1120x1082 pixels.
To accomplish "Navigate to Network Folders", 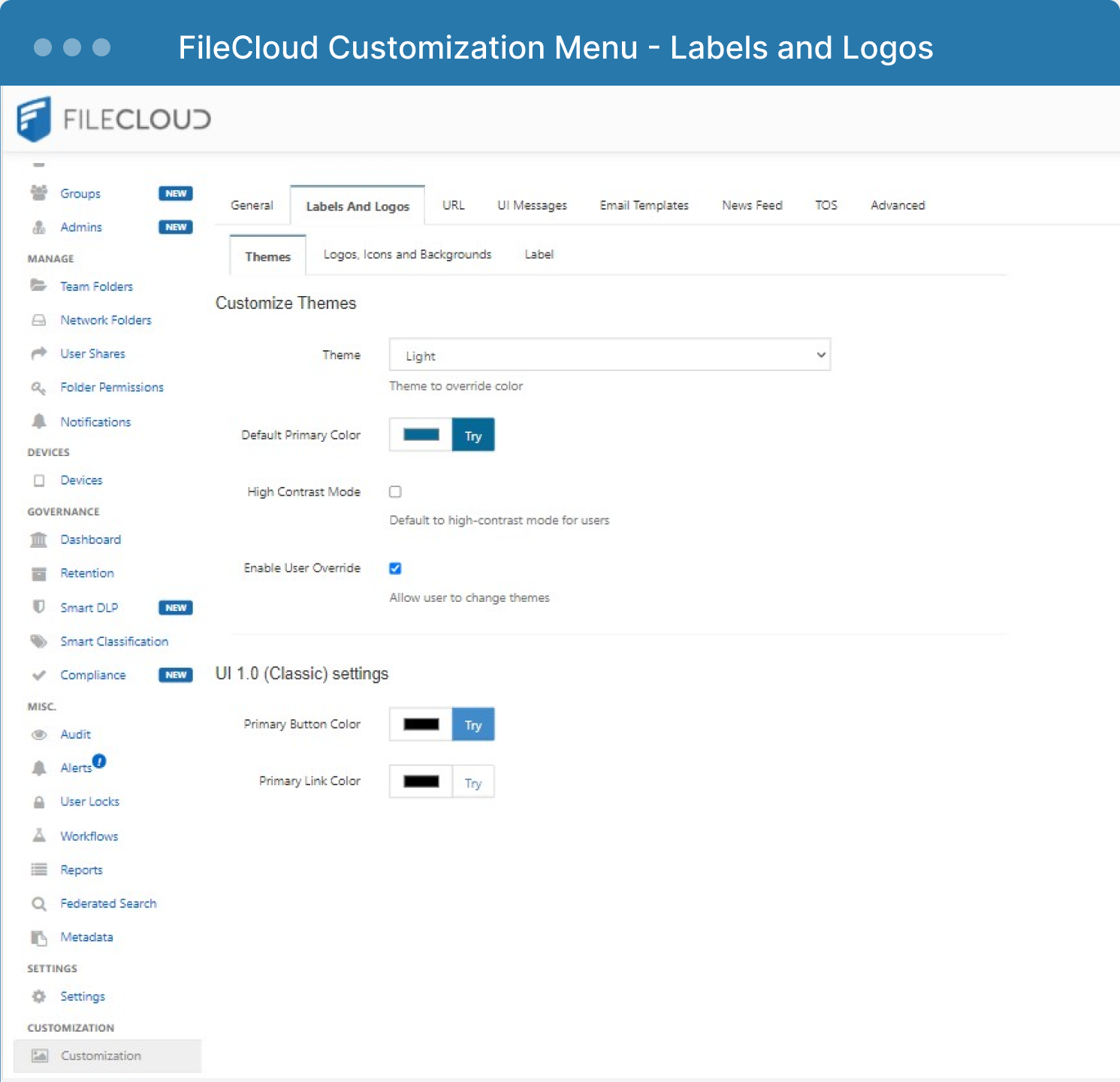I will coord(106,320).
